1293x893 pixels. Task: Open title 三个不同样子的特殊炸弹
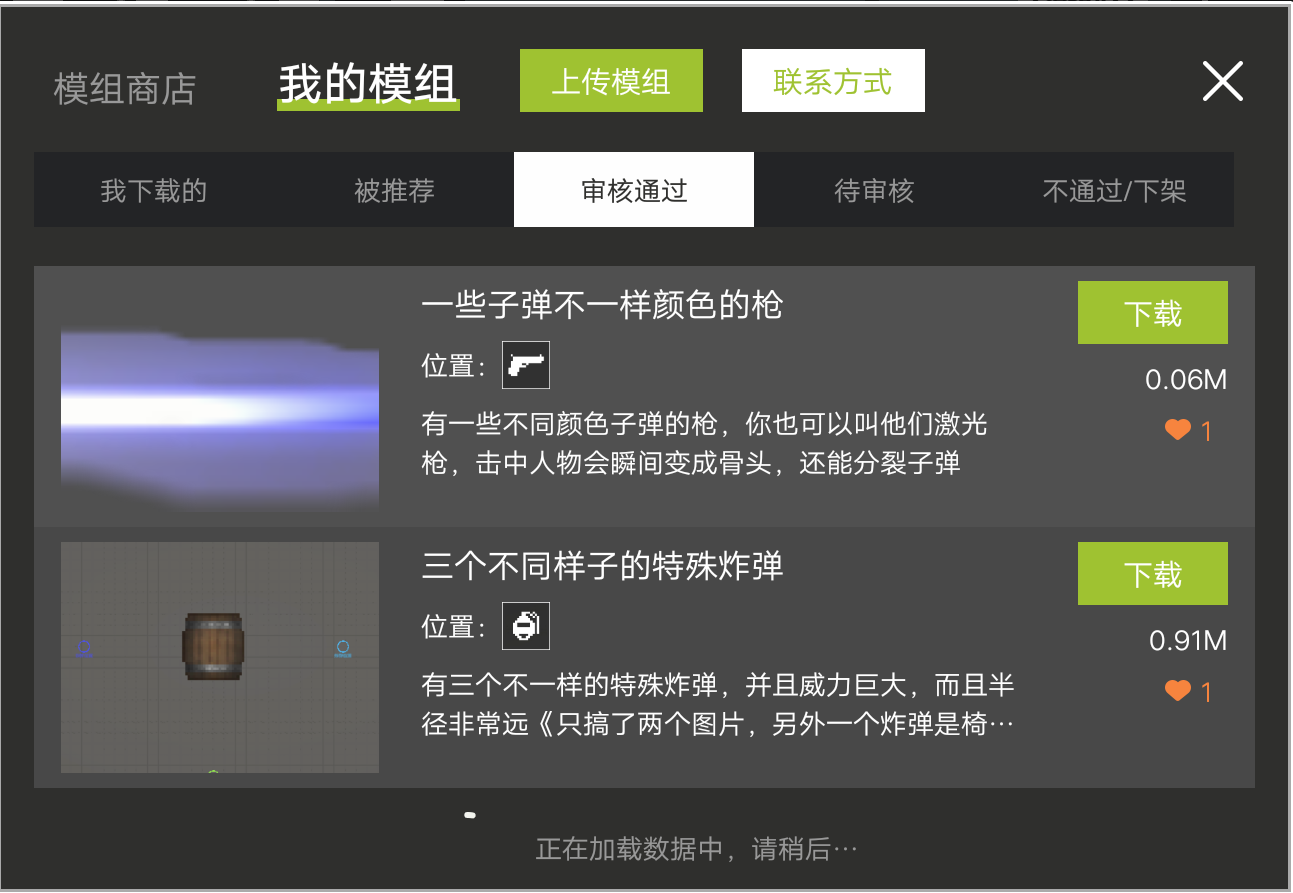(602, 566)
